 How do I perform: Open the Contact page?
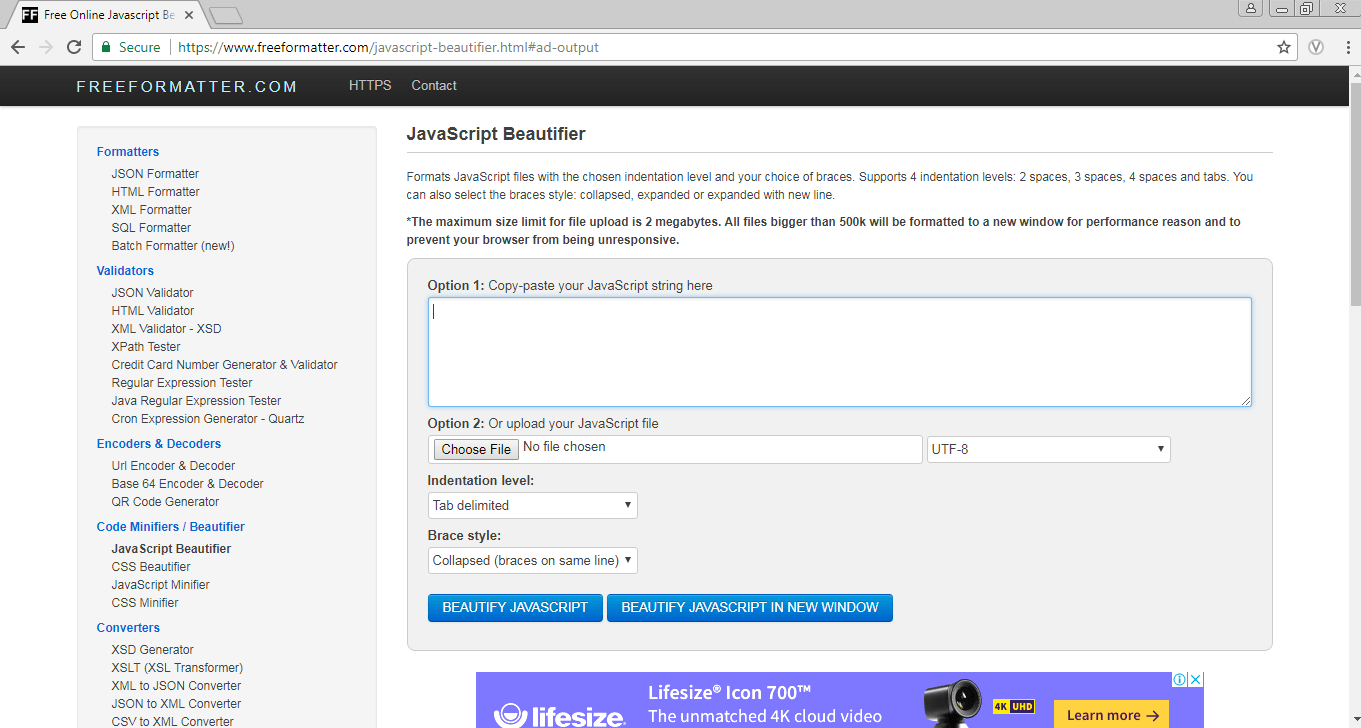click(433, 85)
